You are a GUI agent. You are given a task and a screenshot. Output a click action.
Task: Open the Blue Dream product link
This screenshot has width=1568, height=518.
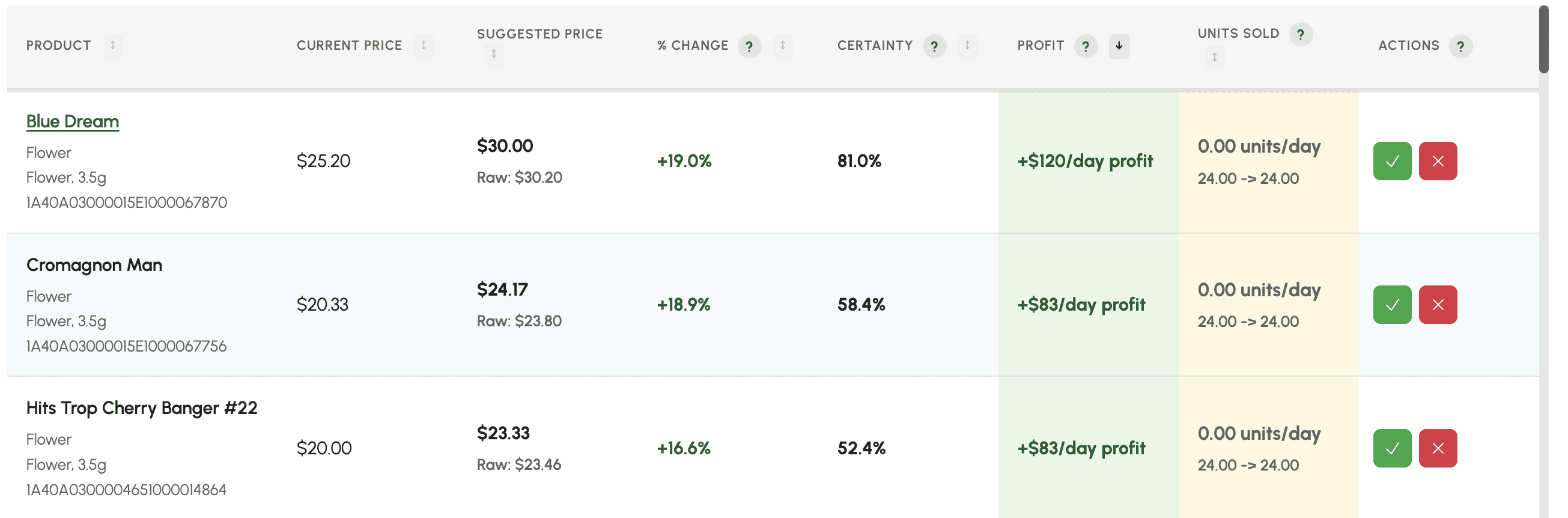point(73,121)
